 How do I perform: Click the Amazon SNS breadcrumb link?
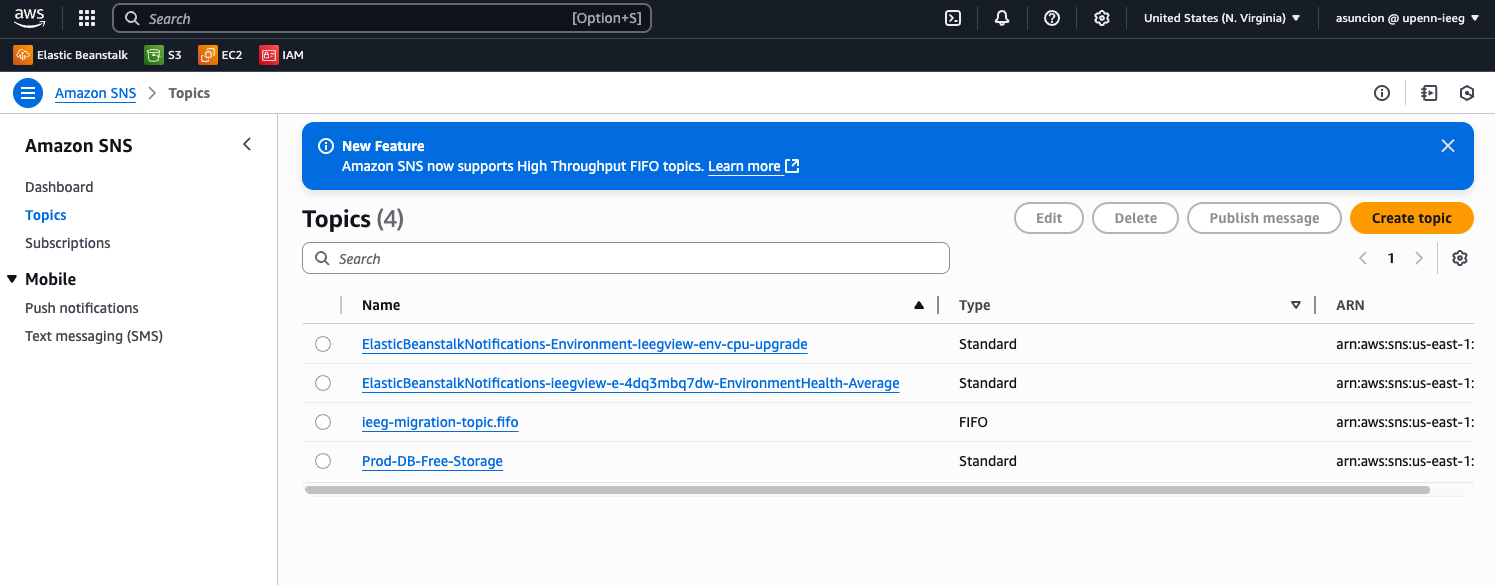pos(95,93)
